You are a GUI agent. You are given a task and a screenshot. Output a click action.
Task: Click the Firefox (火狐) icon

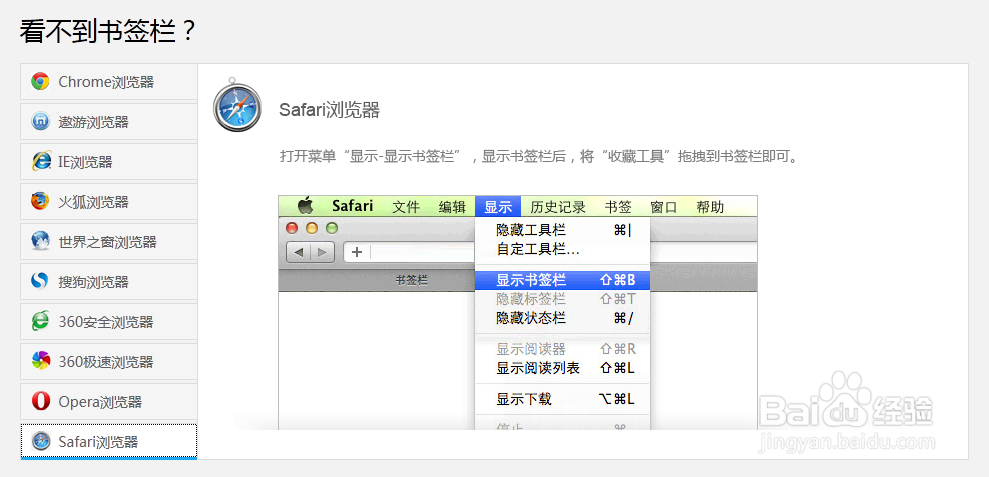pyautogui.click(x=40, y=201)
